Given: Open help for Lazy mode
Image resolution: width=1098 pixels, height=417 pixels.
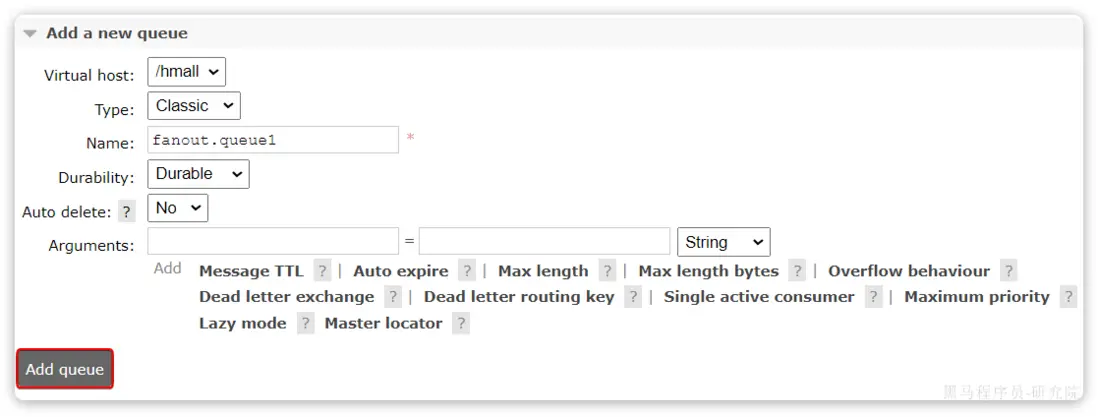Looking at the screenshot, I should pyautogui.click(x=305, y=323).
